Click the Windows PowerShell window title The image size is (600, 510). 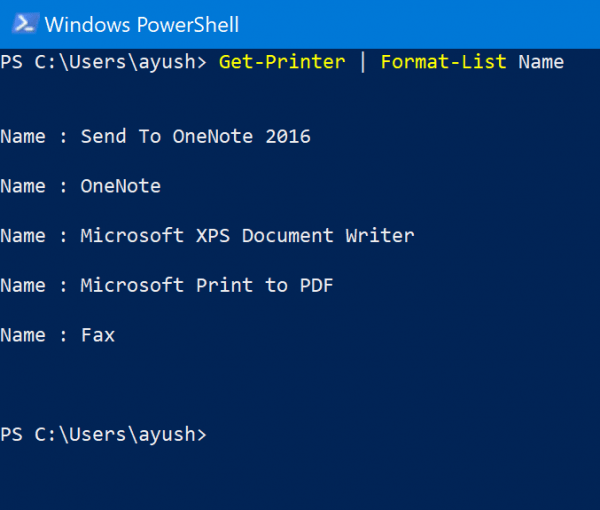(x=142, y=25)
